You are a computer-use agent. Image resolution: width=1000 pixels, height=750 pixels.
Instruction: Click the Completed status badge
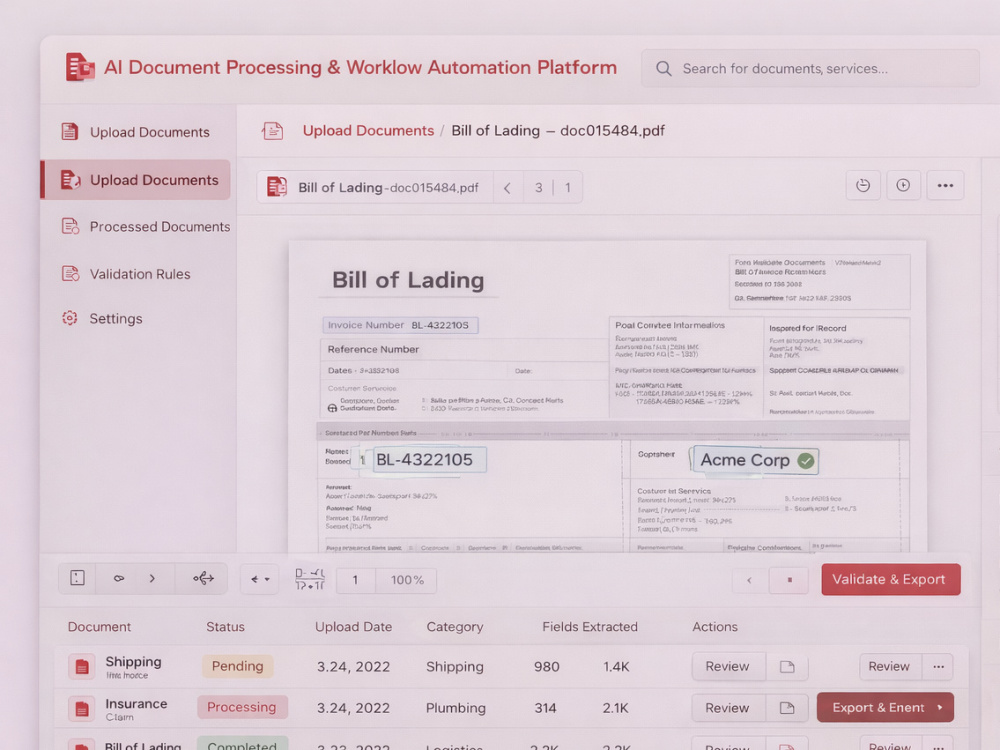click(242, 744)
